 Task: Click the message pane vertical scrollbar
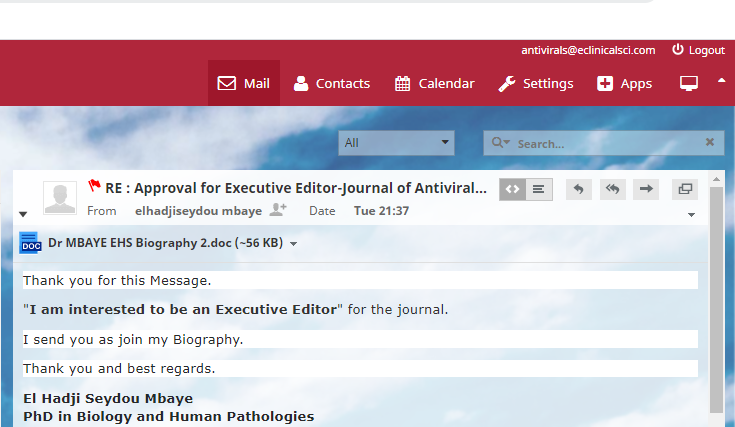pos(716,300)
